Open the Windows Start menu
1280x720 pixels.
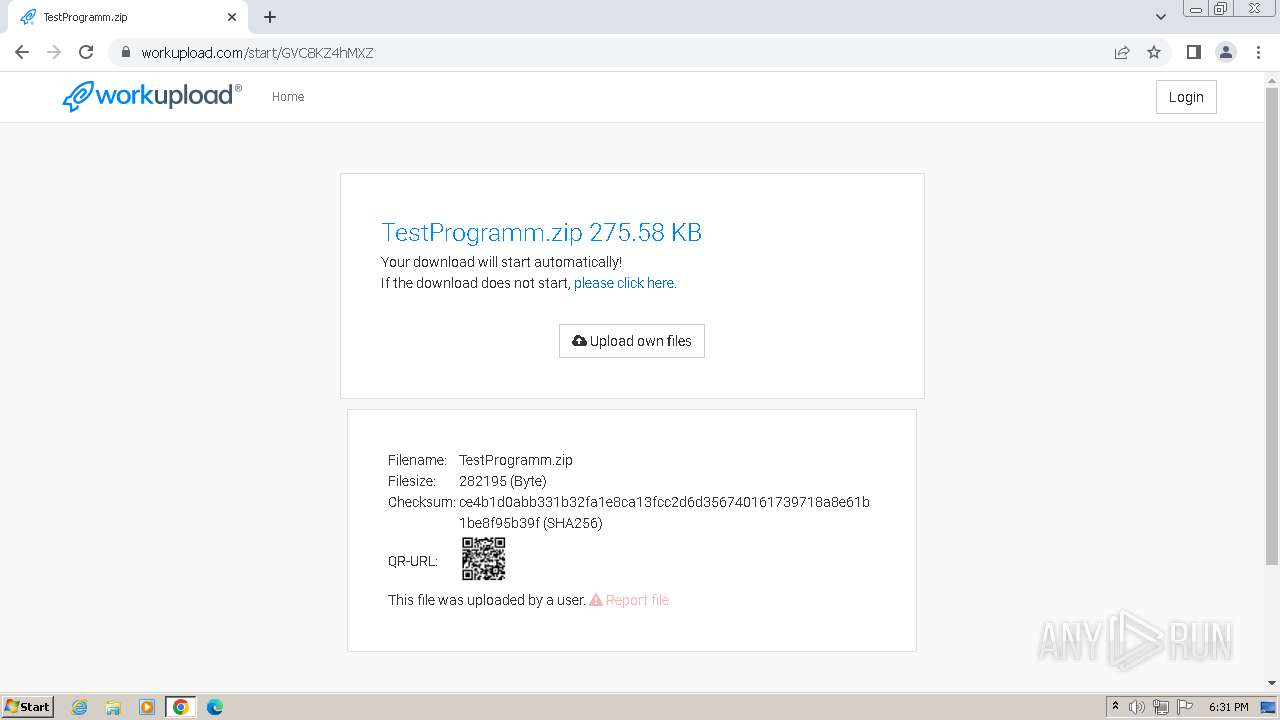pos(28,706)
